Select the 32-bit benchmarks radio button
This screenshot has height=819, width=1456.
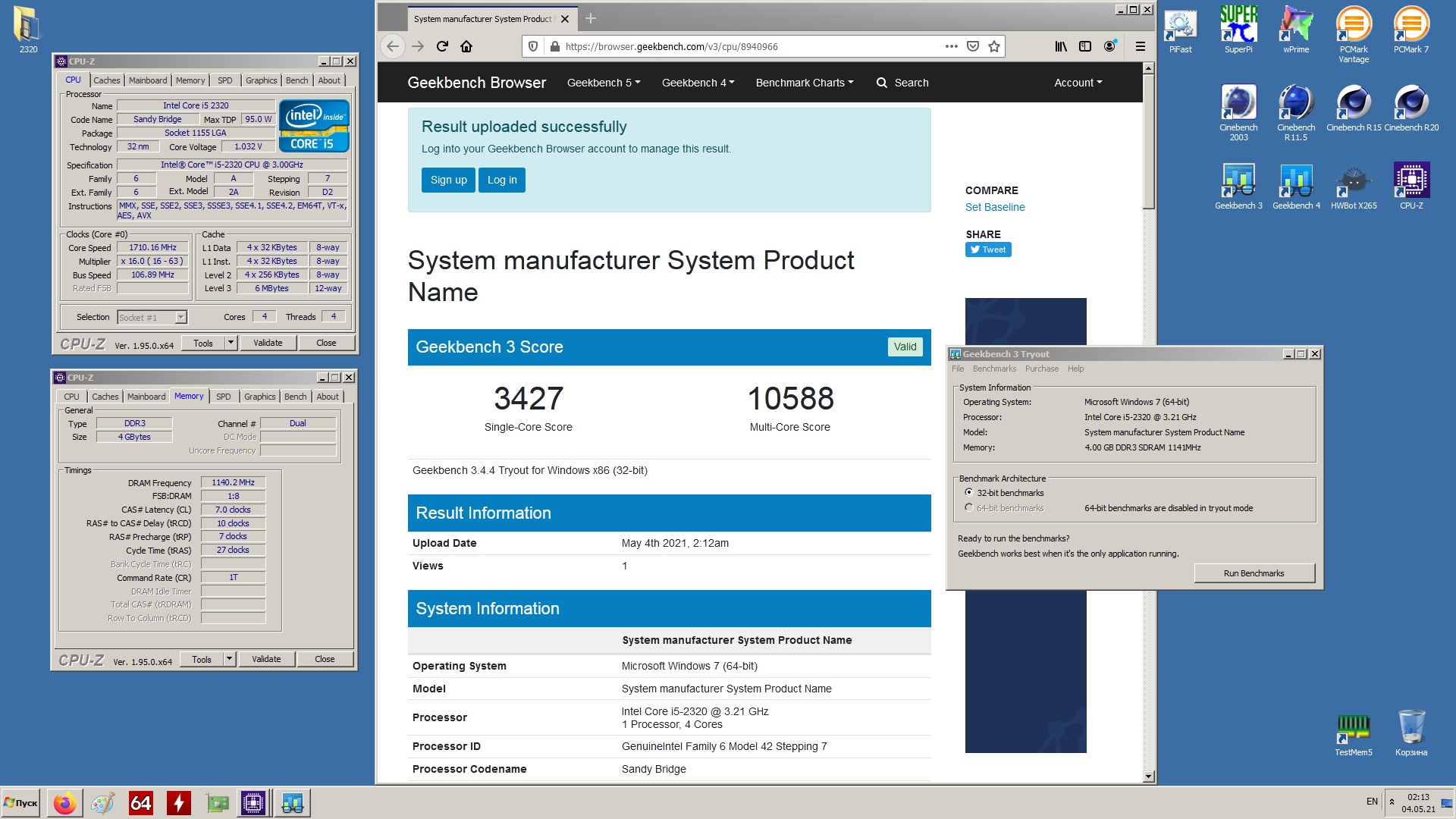[x=968, y=492]
